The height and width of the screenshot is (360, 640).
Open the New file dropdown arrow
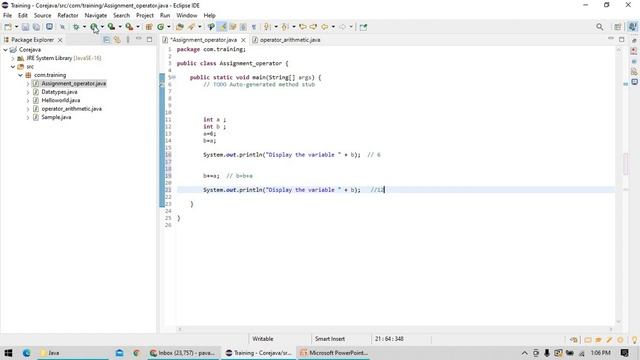16,27
